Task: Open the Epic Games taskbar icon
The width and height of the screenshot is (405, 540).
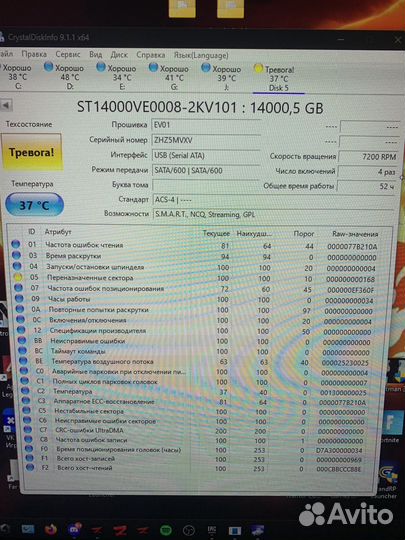Action: coord(212,530)
